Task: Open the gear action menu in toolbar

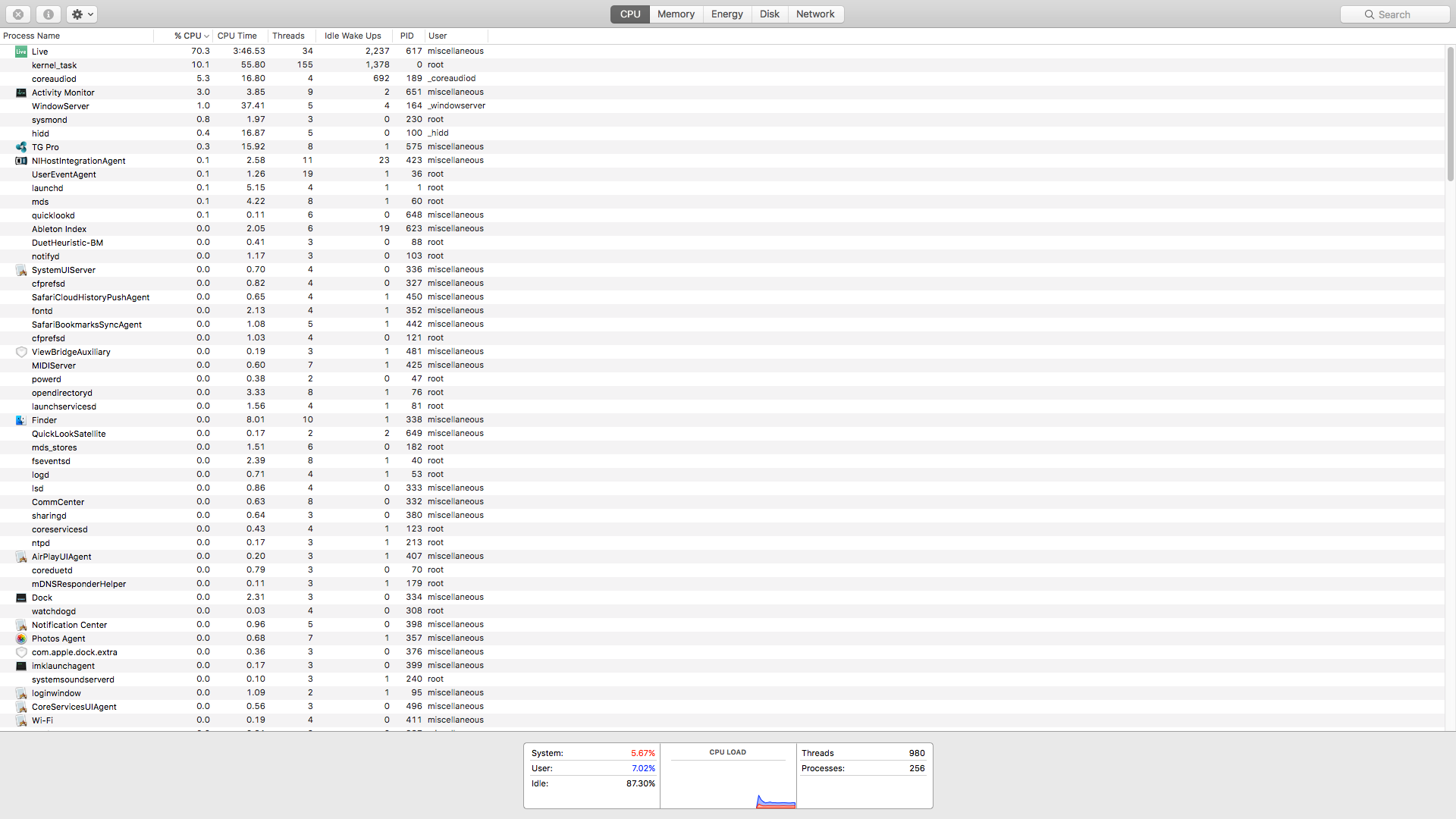Action: (82, 14)
